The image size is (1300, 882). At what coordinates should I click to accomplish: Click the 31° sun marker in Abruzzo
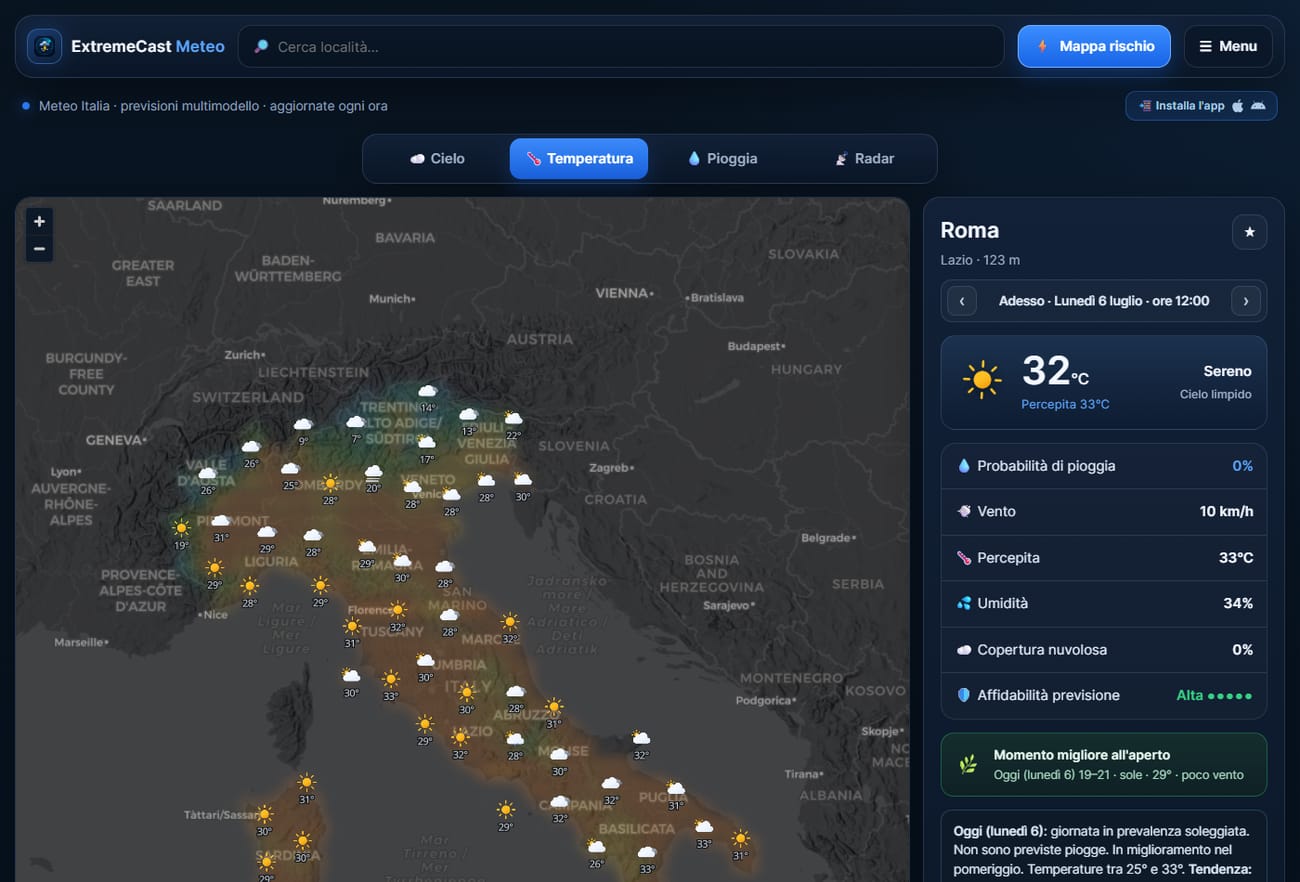click(x=553, y=712)
